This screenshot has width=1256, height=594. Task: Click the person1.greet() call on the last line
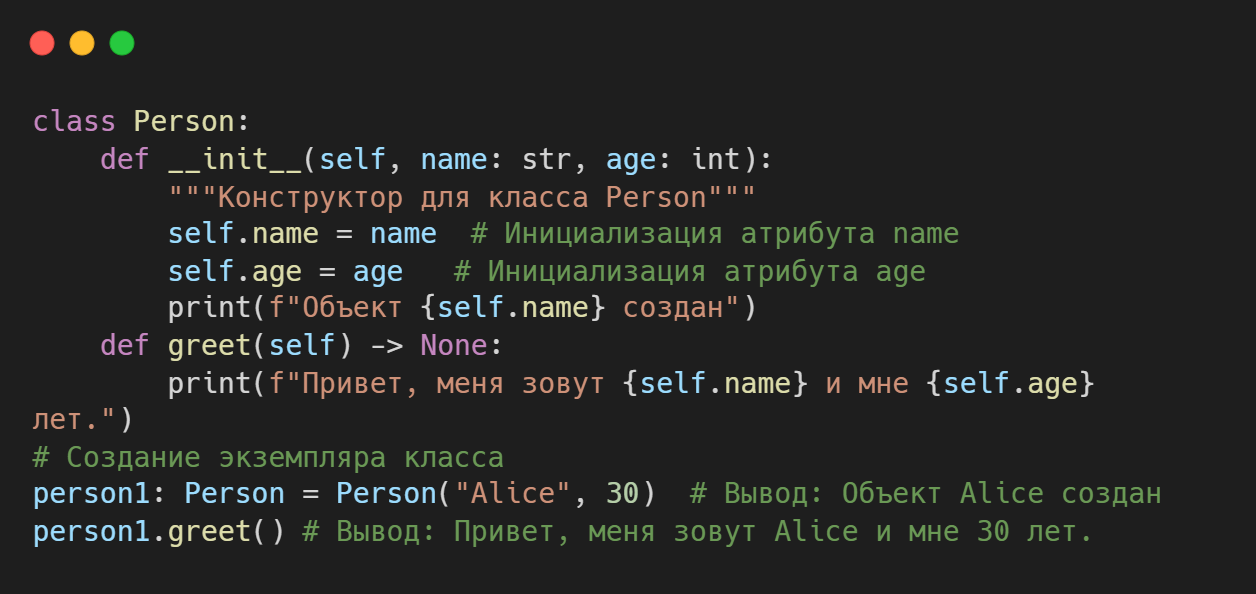click(x=158, y=532)
